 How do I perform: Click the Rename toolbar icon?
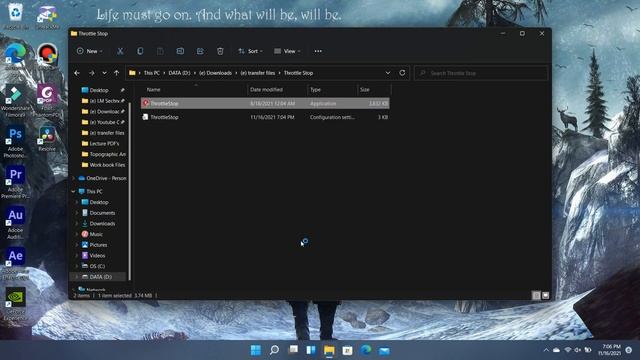[x=180, y=51]
